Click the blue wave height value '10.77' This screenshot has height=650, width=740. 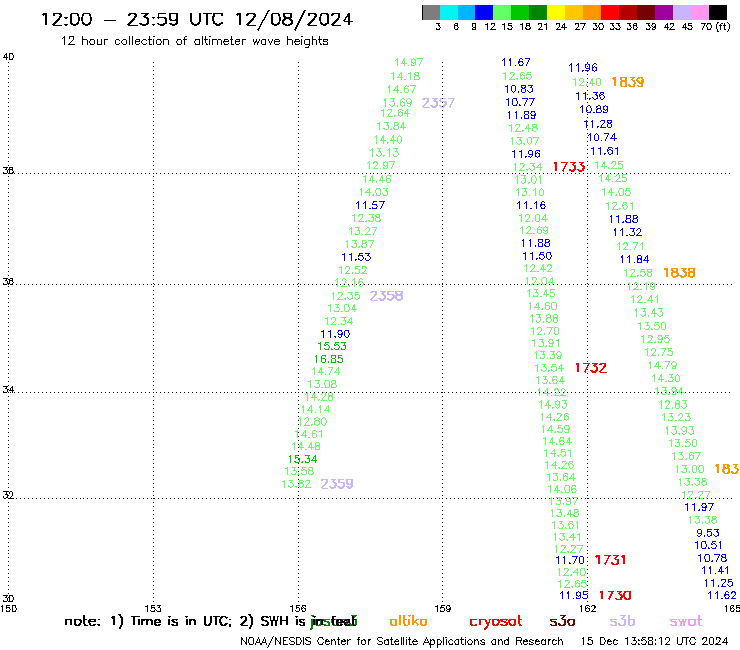coord(520,102)
